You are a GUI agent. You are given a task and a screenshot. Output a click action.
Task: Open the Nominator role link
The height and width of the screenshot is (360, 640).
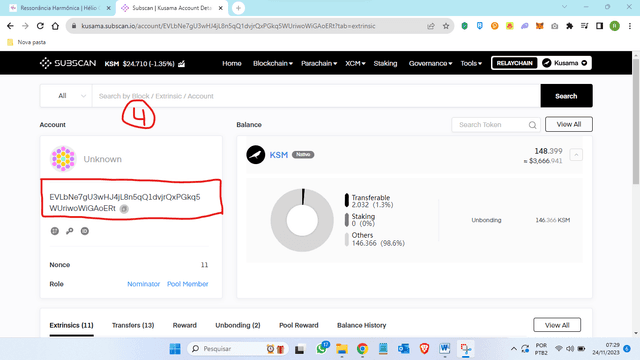click(x=144, y=284)
